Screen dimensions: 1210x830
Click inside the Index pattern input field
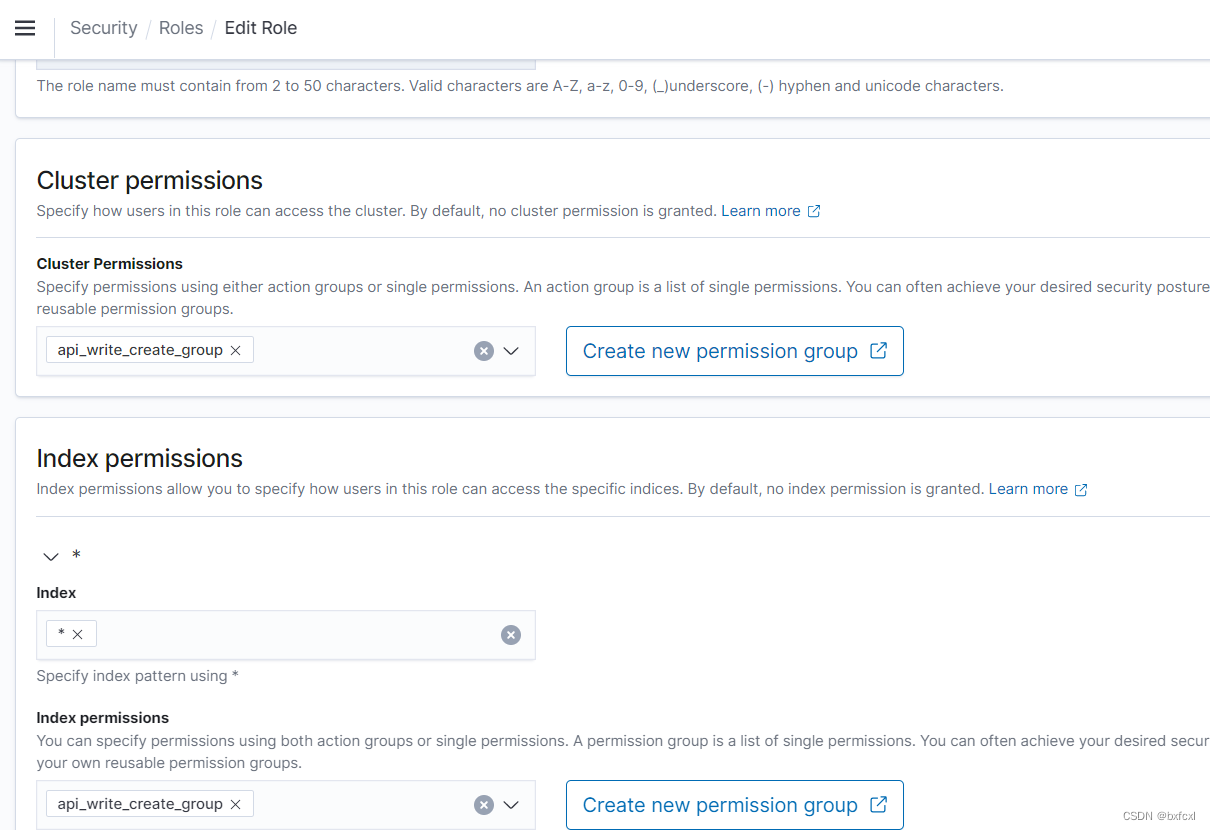click(x=300, y=634)
